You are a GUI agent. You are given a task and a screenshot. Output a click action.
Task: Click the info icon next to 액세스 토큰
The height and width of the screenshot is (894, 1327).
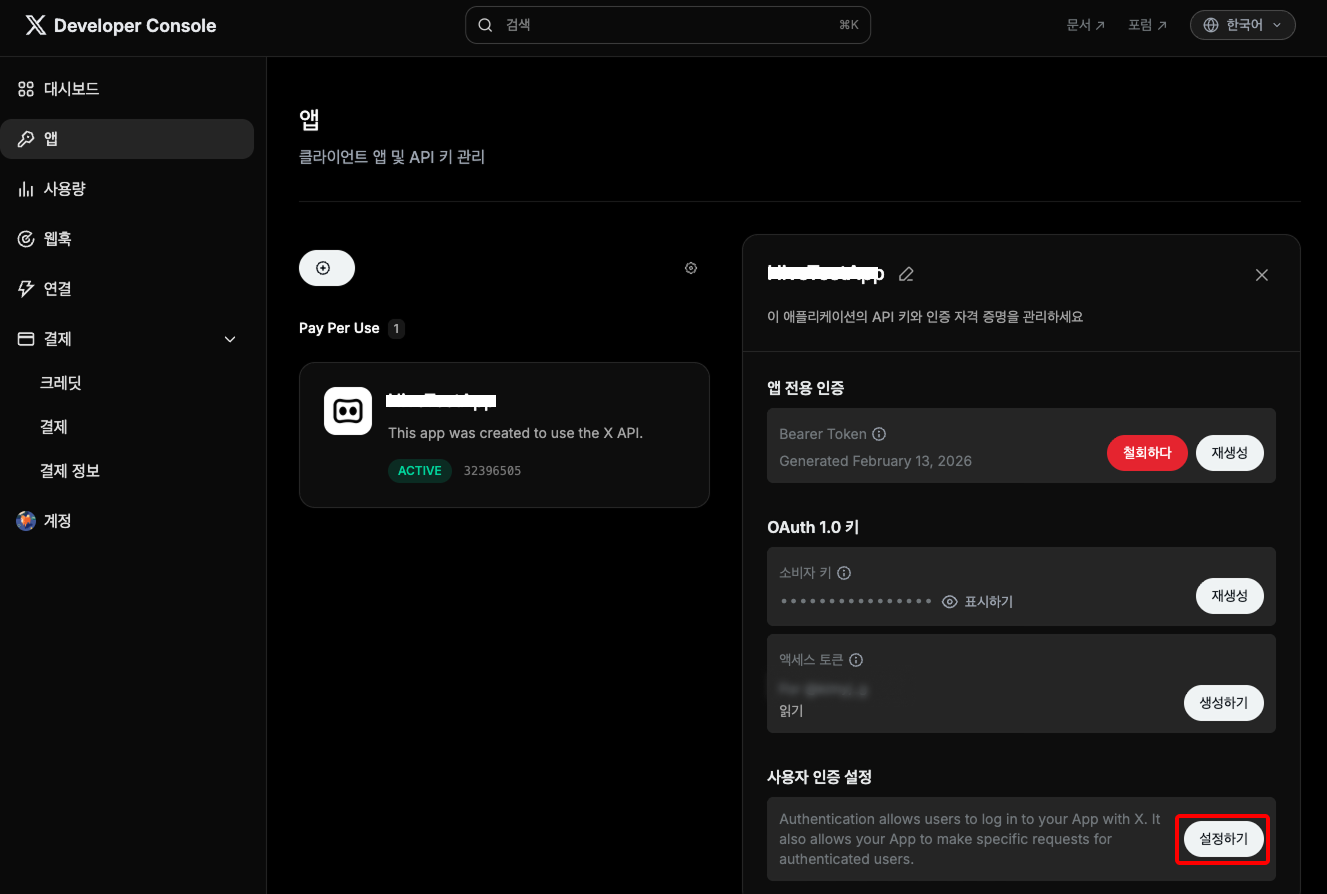click(856, 660)
